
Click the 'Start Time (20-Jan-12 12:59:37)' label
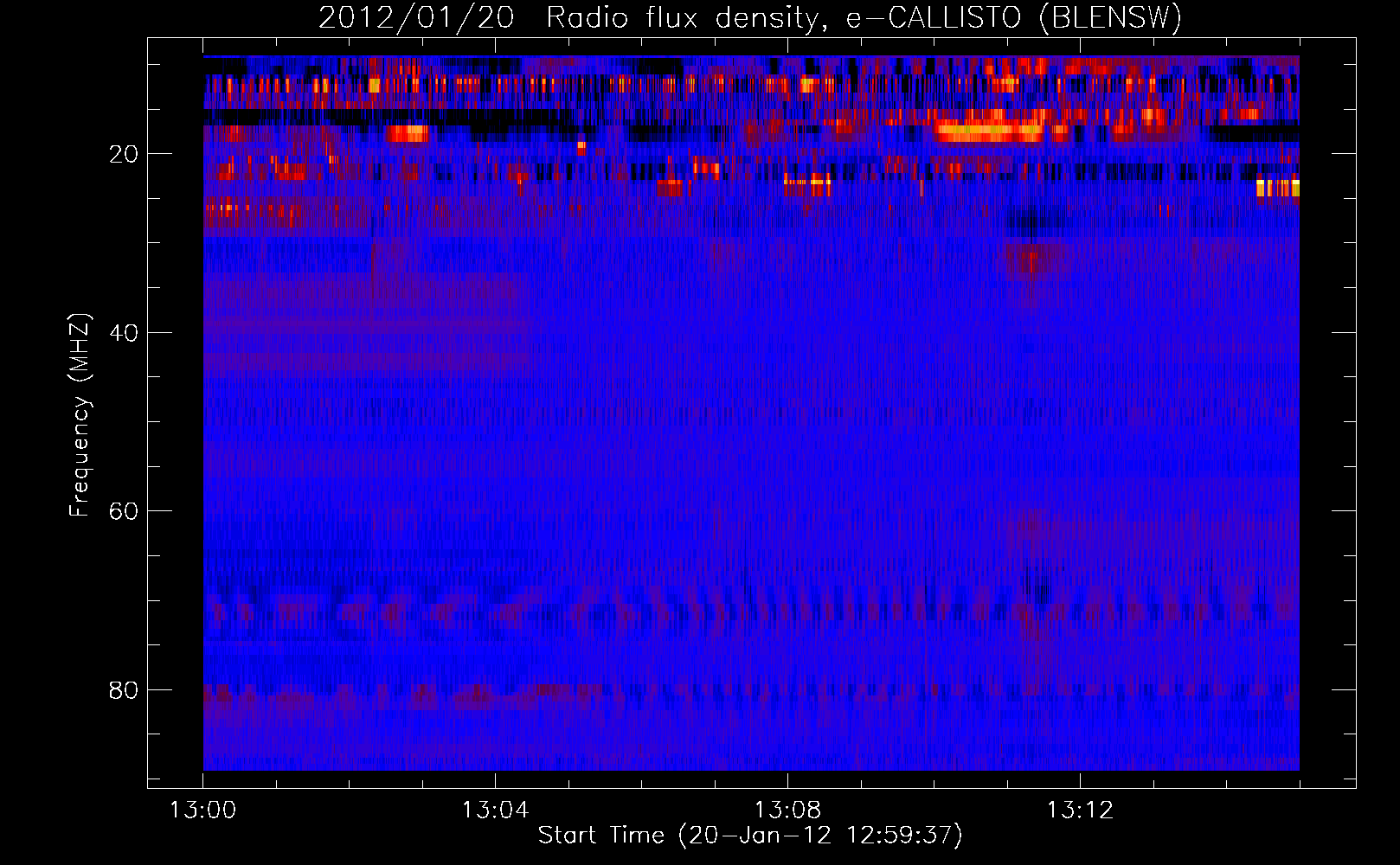tap(750, 836)
